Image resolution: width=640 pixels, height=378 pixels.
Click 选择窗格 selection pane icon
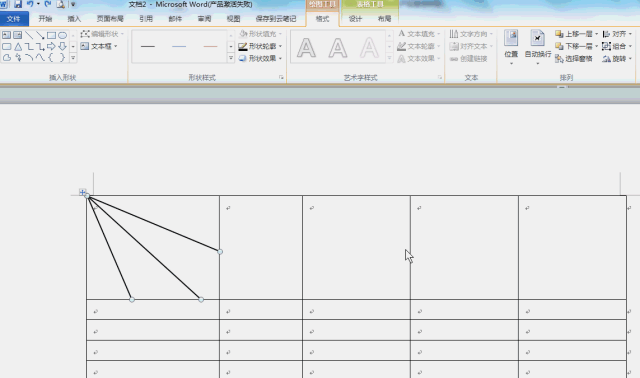[559, 59]
